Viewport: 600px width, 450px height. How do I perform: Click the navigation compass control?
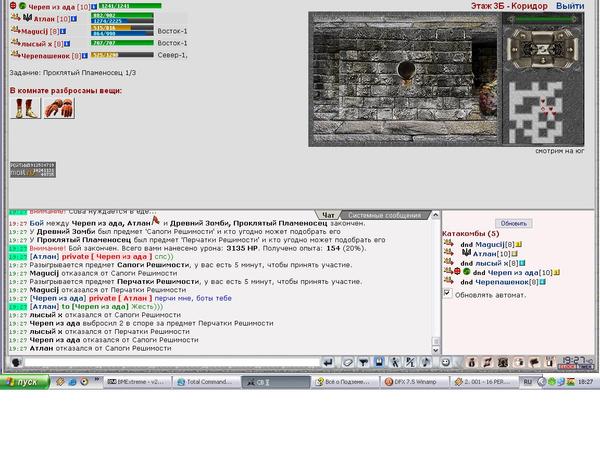click(x=543, y=49)
